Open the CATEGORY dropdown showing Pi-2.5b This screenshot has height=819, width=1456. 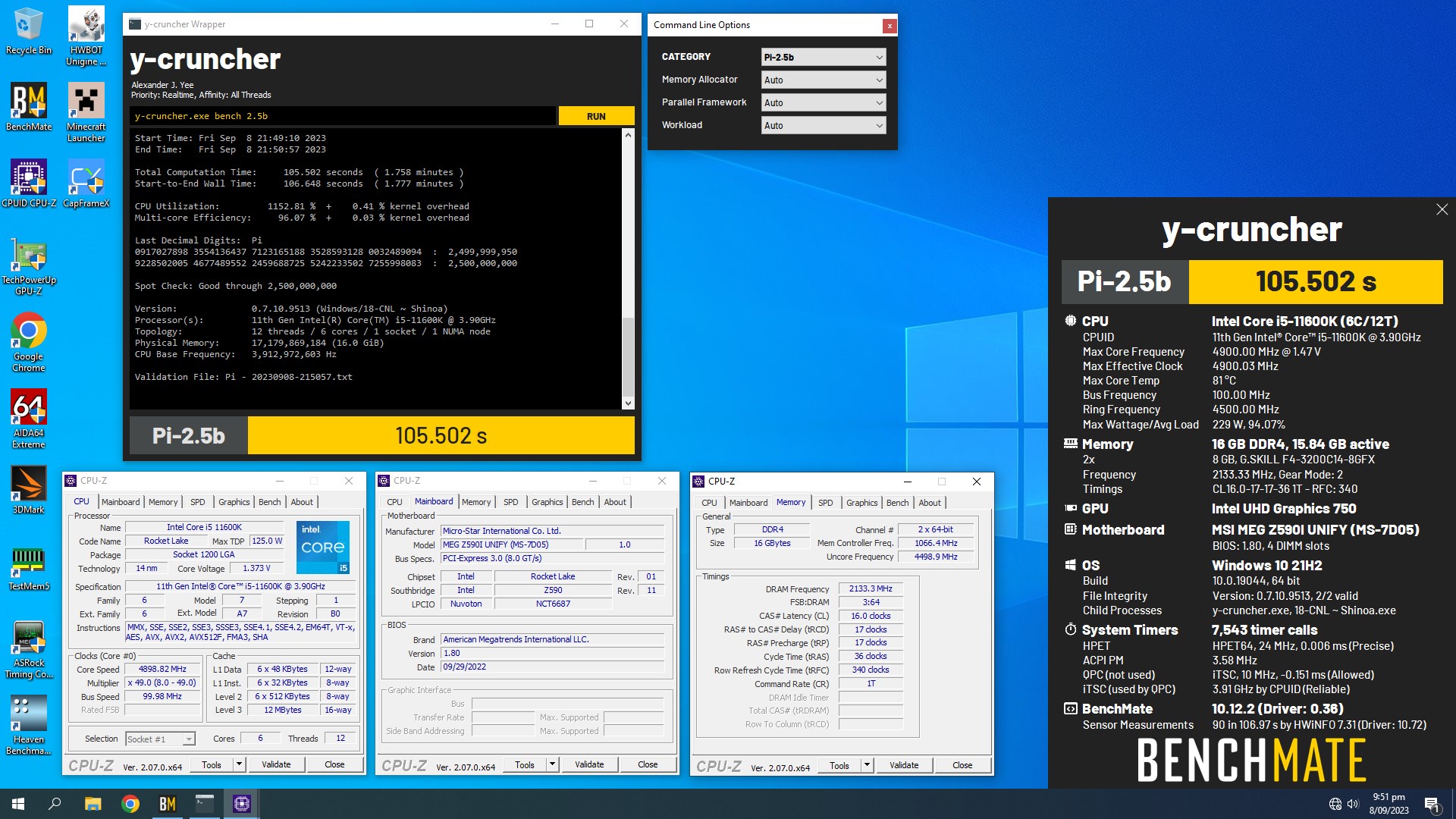[824, 57]
